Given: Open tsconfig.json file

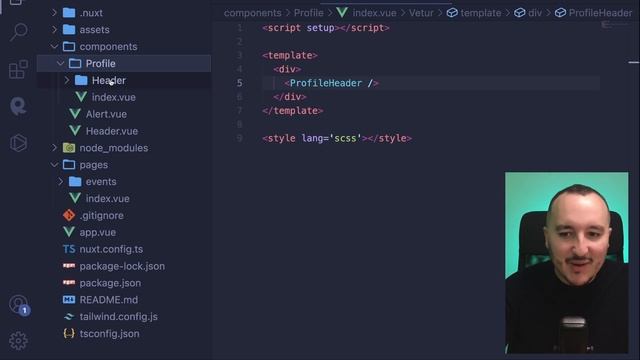Looking at the screenshot, I should [x=109, y=333].
